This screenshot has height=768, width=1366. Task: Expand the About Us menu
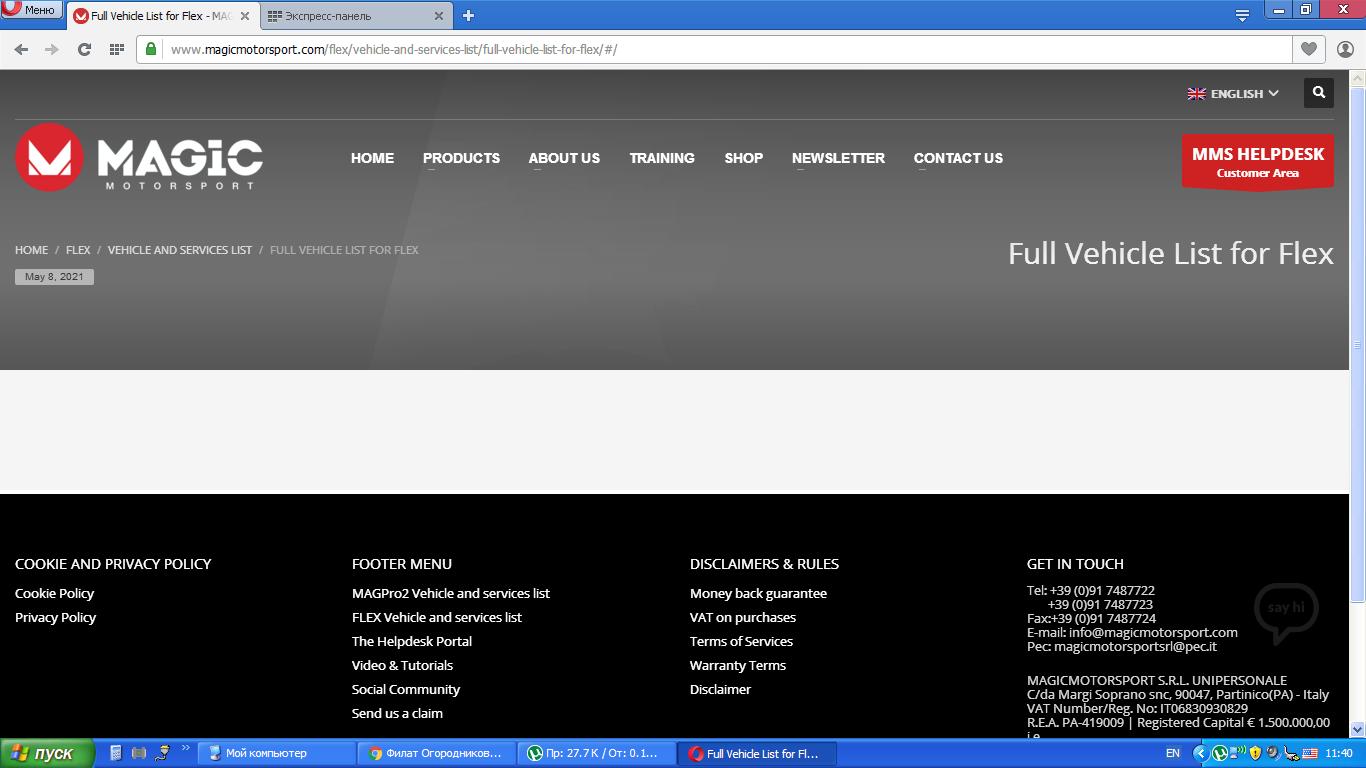[x=564, y=158]
